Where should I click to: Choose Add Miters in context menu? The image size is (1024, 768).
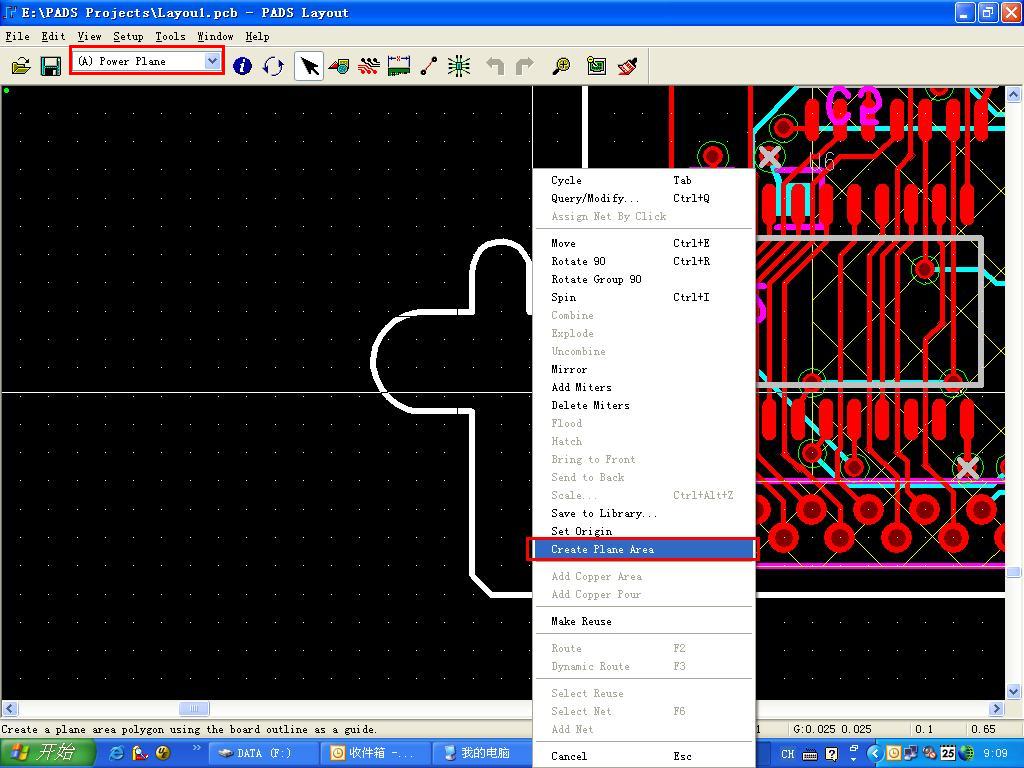[581, 387]
